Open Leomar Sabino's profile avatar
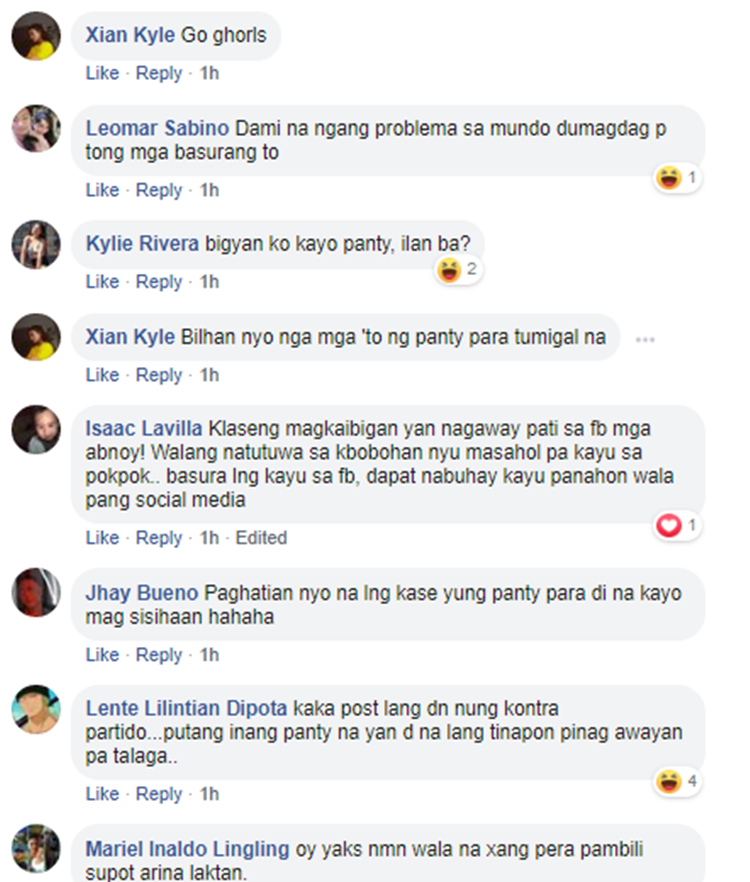 pos(36,128)
